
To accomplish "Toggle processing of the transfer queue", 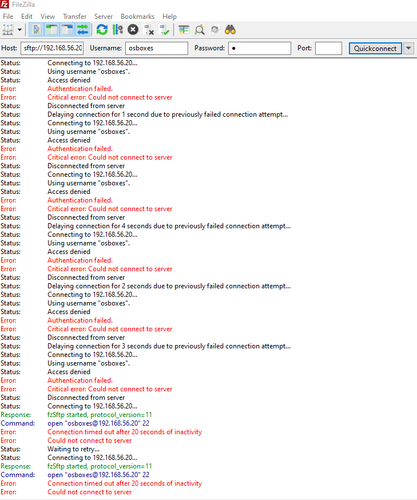I will tap(117, 30).
